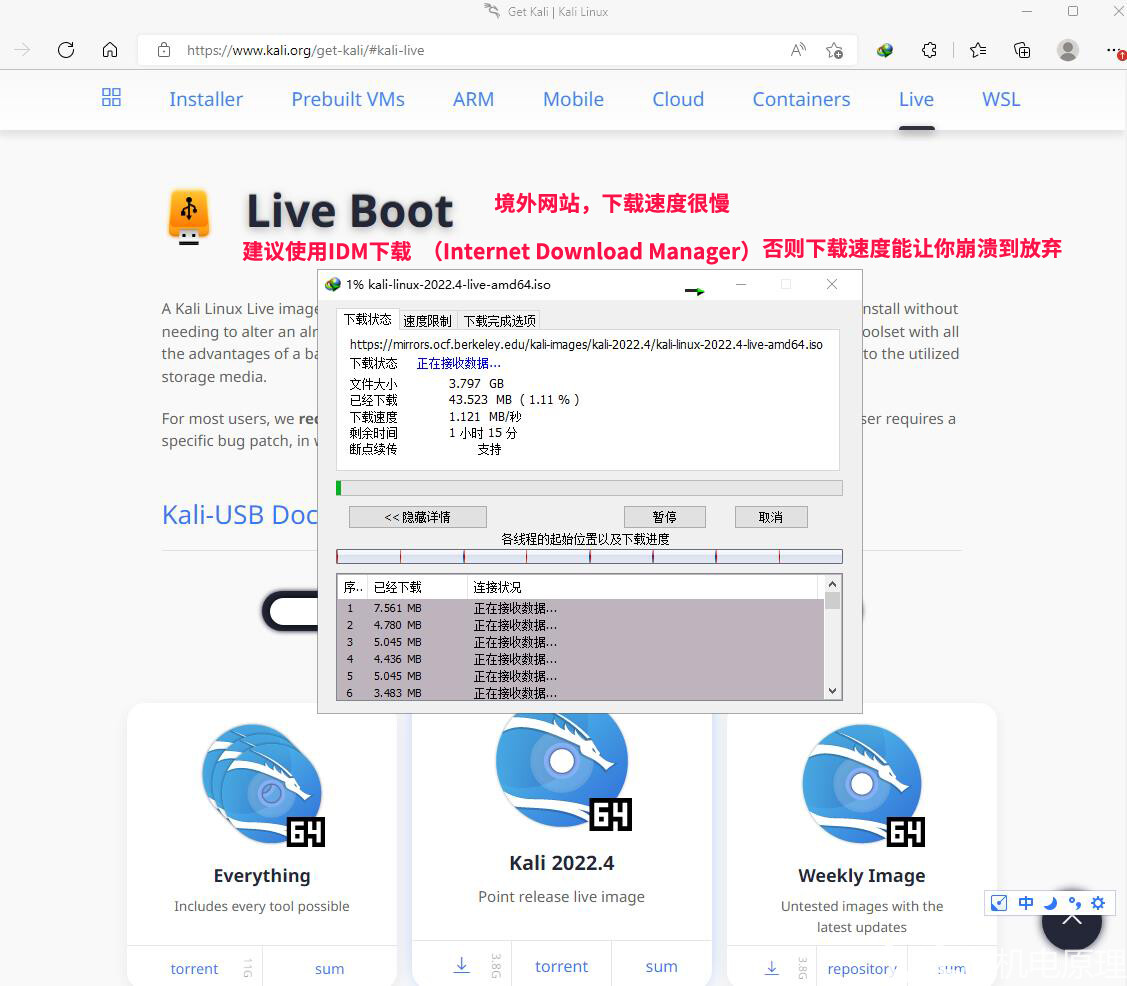Select thread row 2 with 4.780 MB
The height and width of the screenshot is (986, 1127).
click(x=580, y=625)
